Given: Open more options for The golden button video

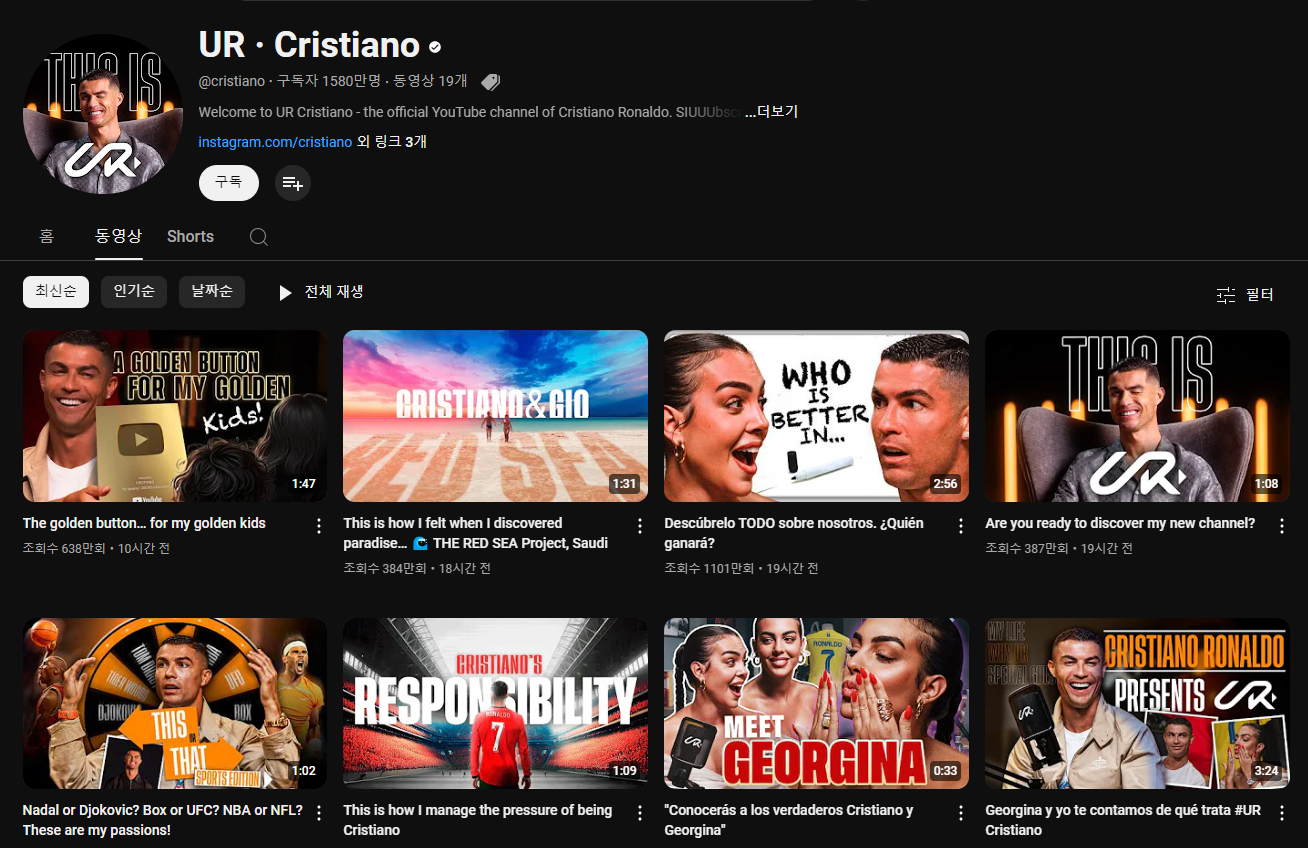Looking at the screenshot, I should [x=319, y=526].
